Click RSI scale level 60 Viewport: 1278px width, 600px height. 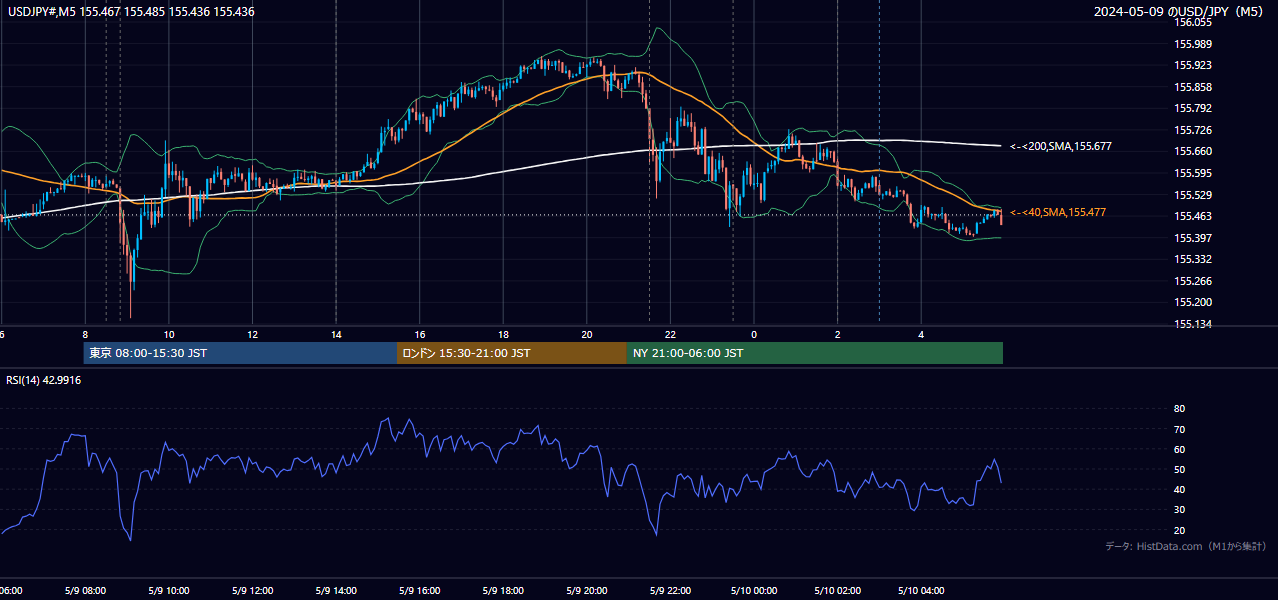coord(1179,449)
